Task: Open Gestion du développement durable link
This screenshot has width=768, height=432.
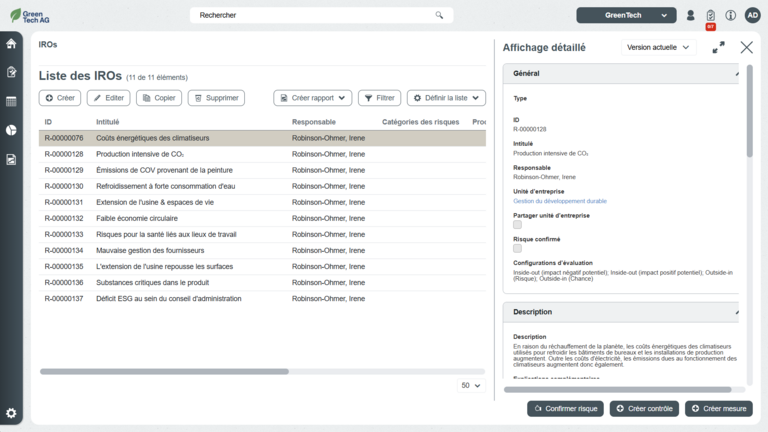Action: (559, 201)
